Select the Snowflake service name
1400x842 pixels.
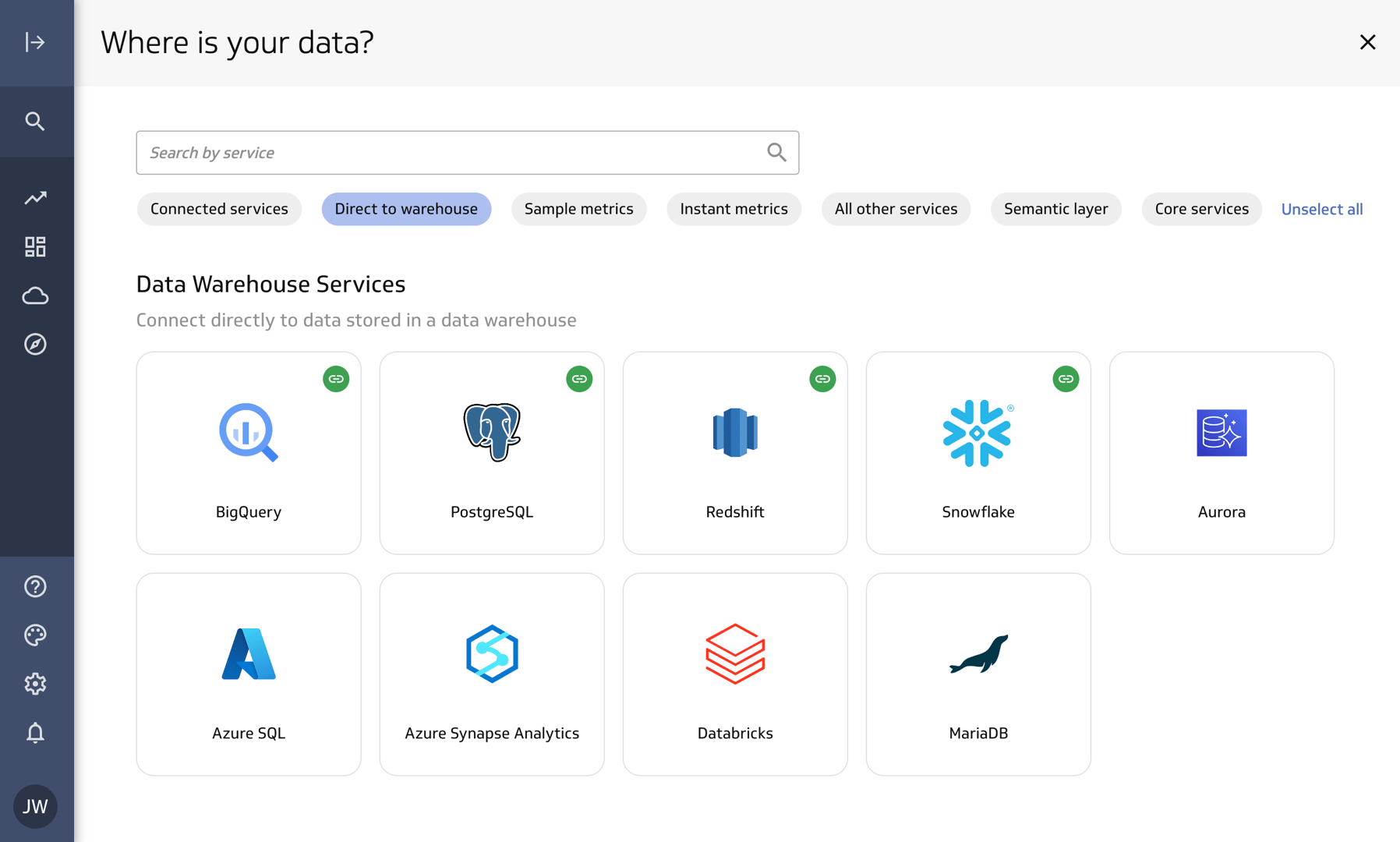978,512
